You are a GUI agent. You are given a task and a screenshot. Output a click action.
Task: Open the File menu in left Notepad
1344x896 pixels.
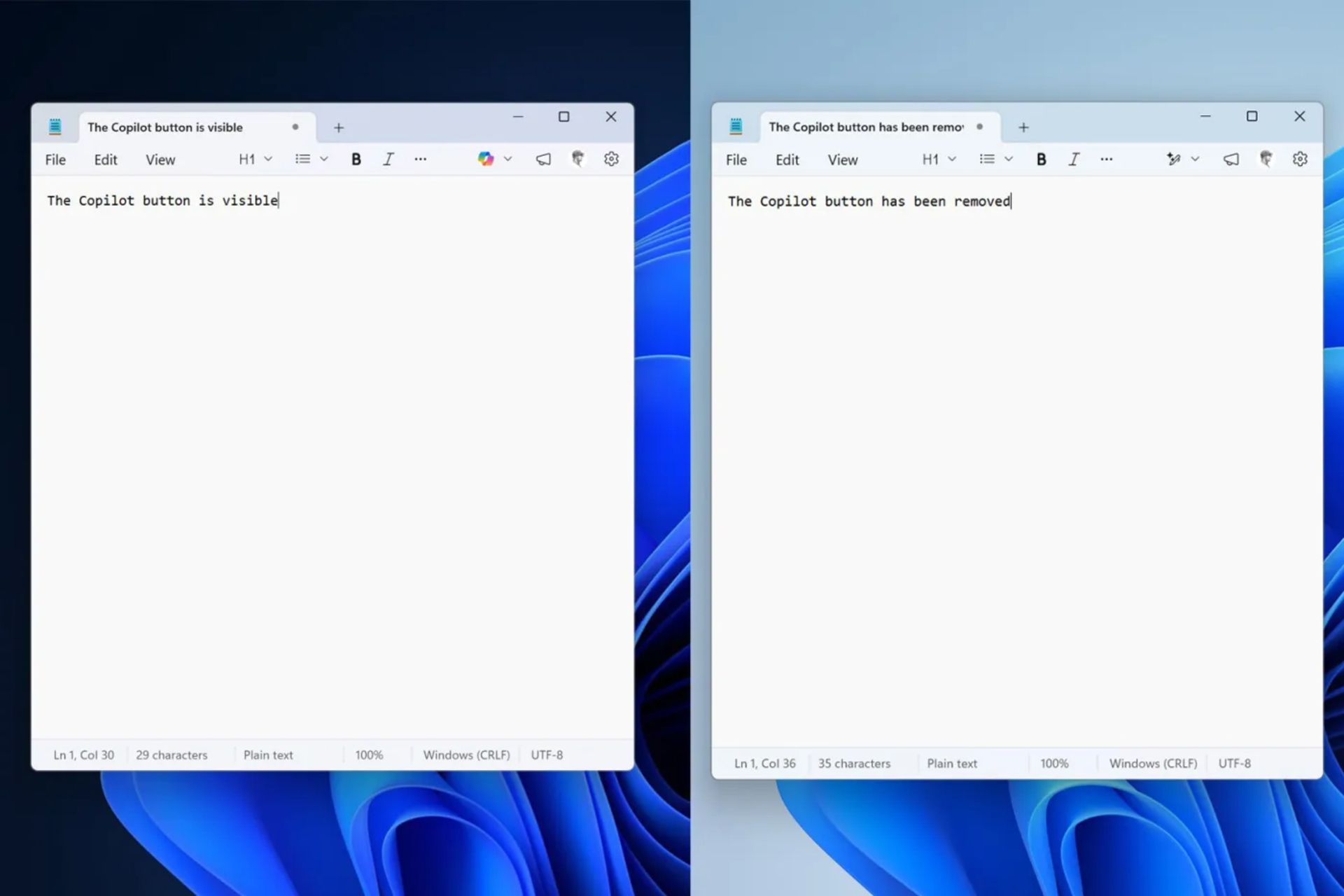click(55, 160)
